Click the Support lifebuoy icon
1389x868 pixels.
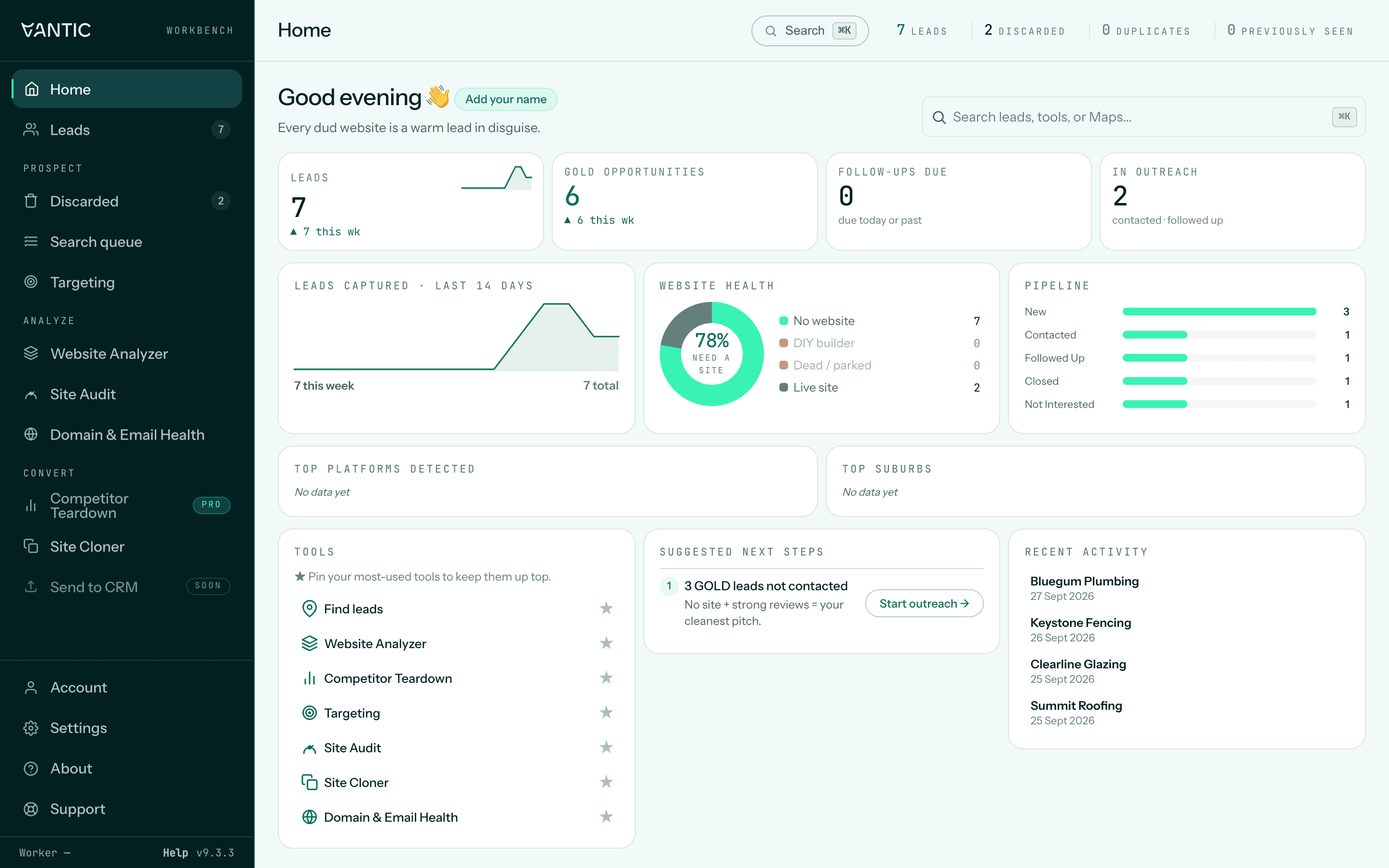(x=31, y=809)
